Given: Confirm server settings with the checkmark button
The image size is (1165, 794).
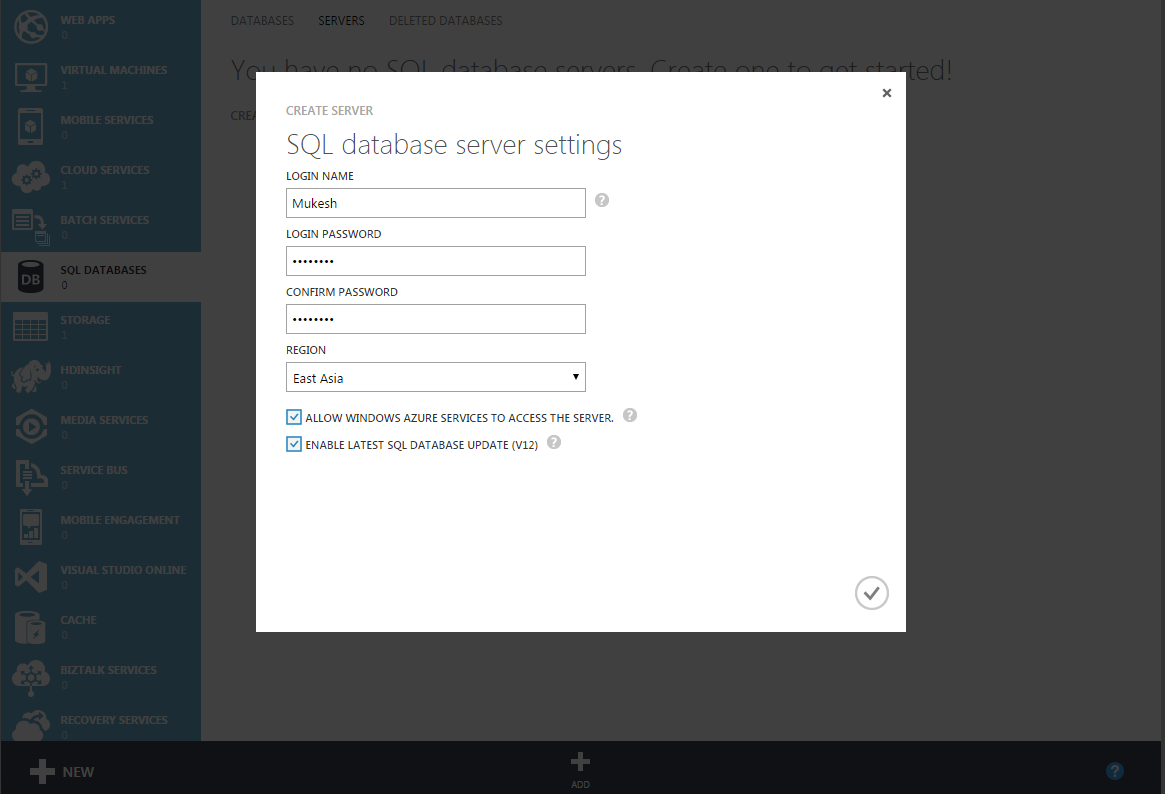Looking at the screenshot, I should point(872,593).
